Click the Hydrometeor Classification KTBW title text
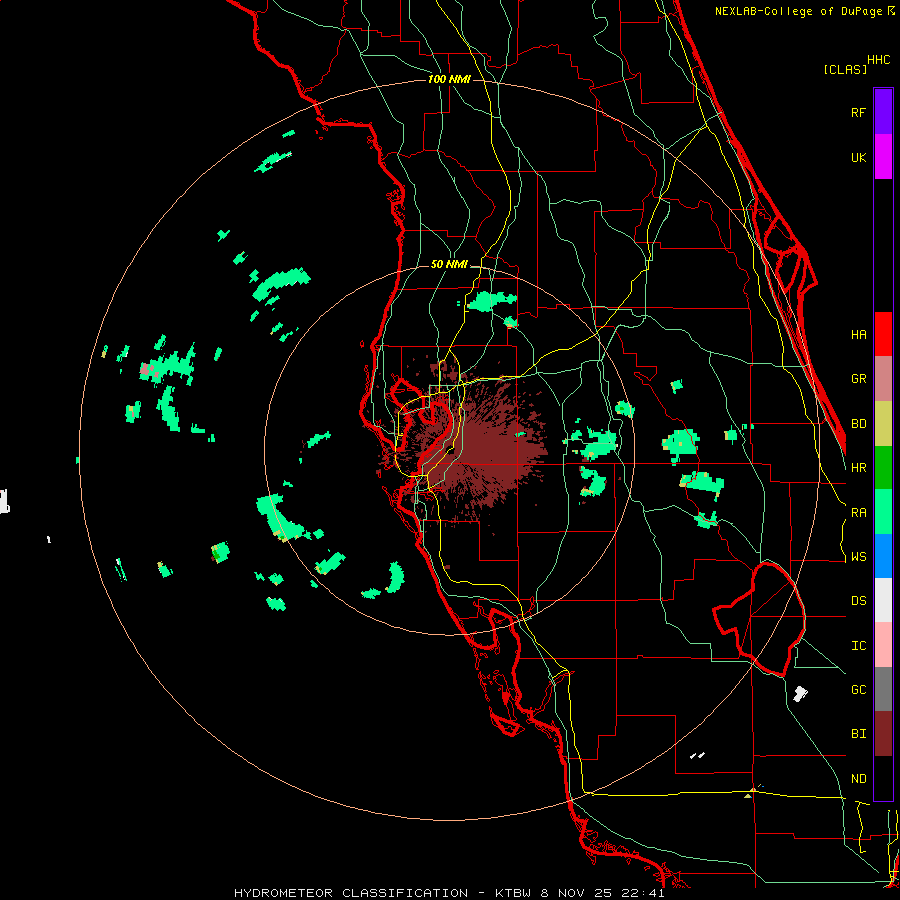This screenshot has height=900, width=900. 449,893
